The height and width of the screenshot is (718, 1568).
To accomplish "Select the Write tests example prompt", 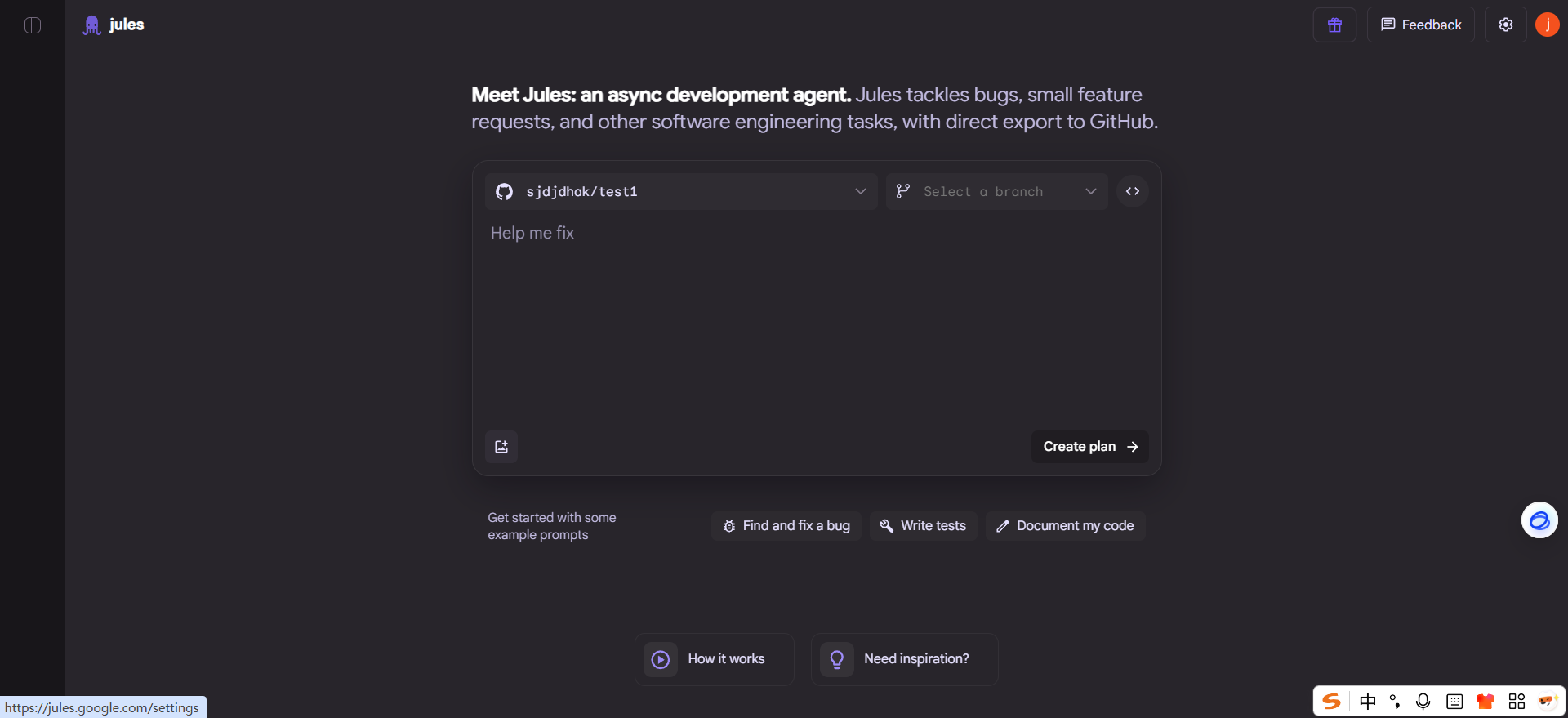I will (924, 526).
